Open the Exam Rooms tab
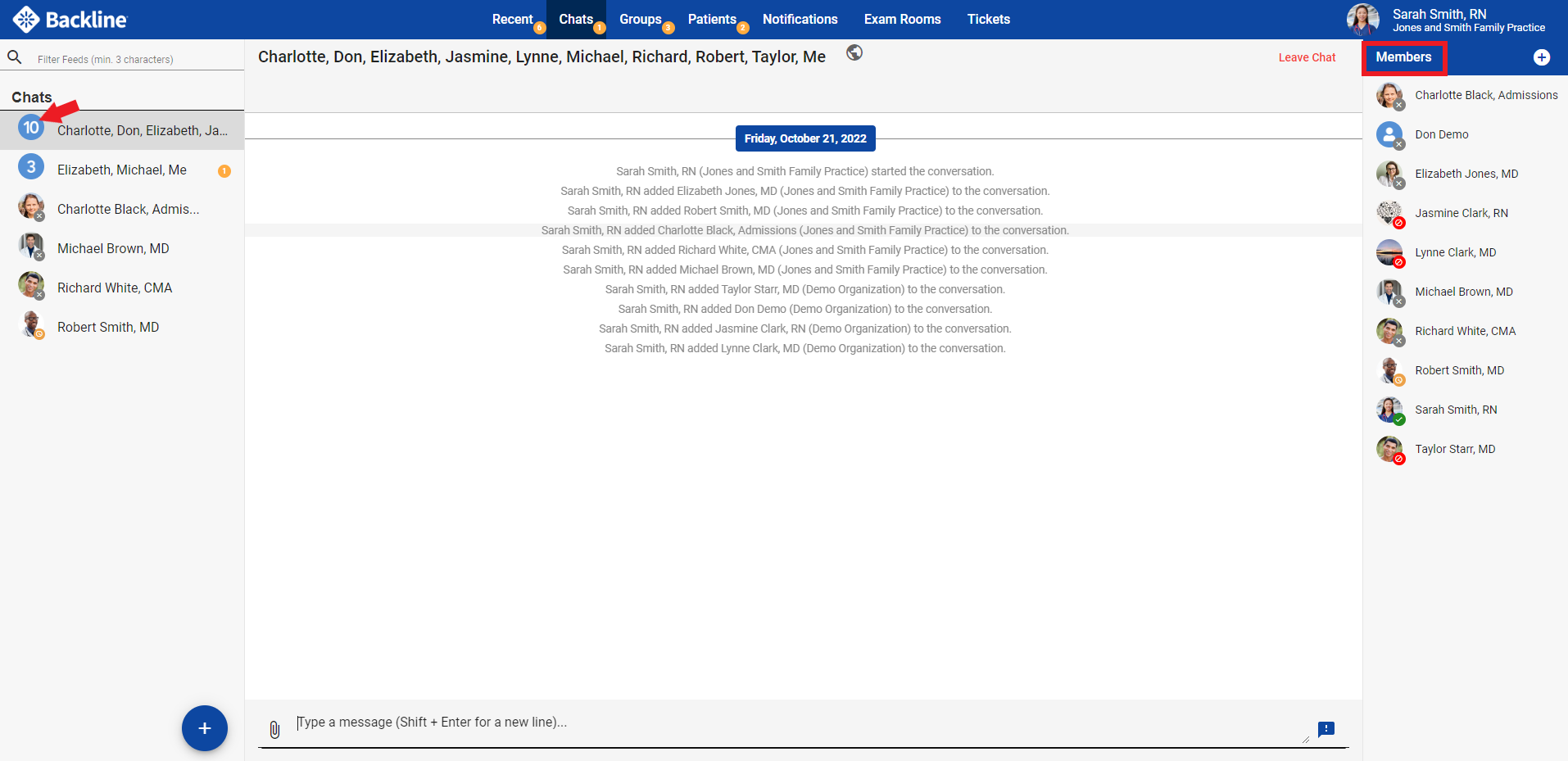Viewport: 1568px width, 761px height. 902,20
